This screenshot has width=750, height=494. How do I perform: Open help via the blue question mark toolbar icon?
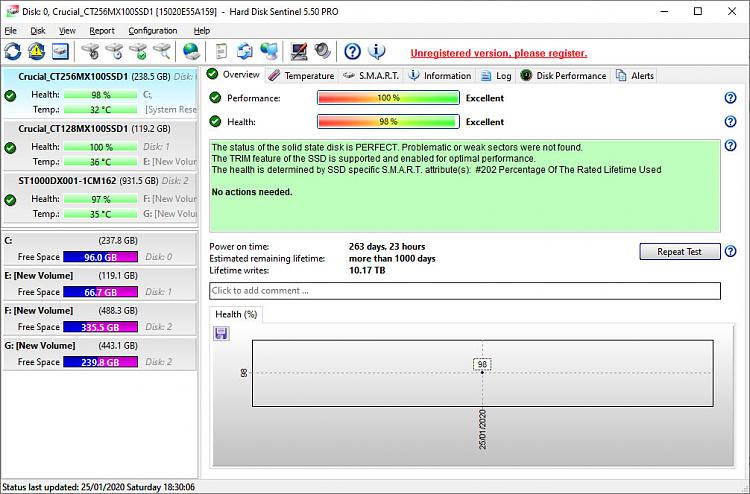(x=352, y=51)
